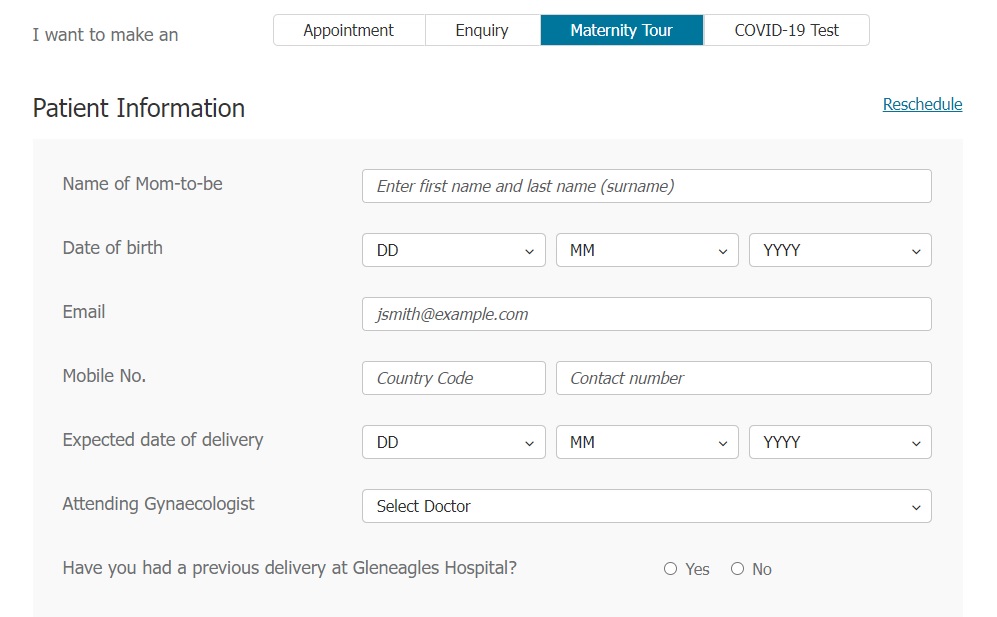
Task: Open expected delivery YYYY dropdown
Action: [x=839, y=442]
